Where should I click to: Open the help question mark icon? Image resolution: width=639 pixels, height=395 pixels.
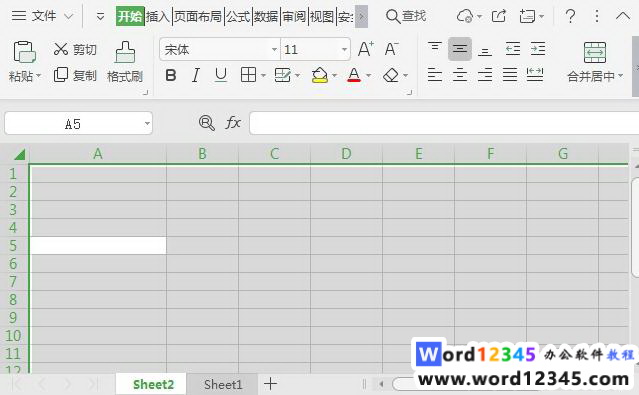[x=570, y=16]
